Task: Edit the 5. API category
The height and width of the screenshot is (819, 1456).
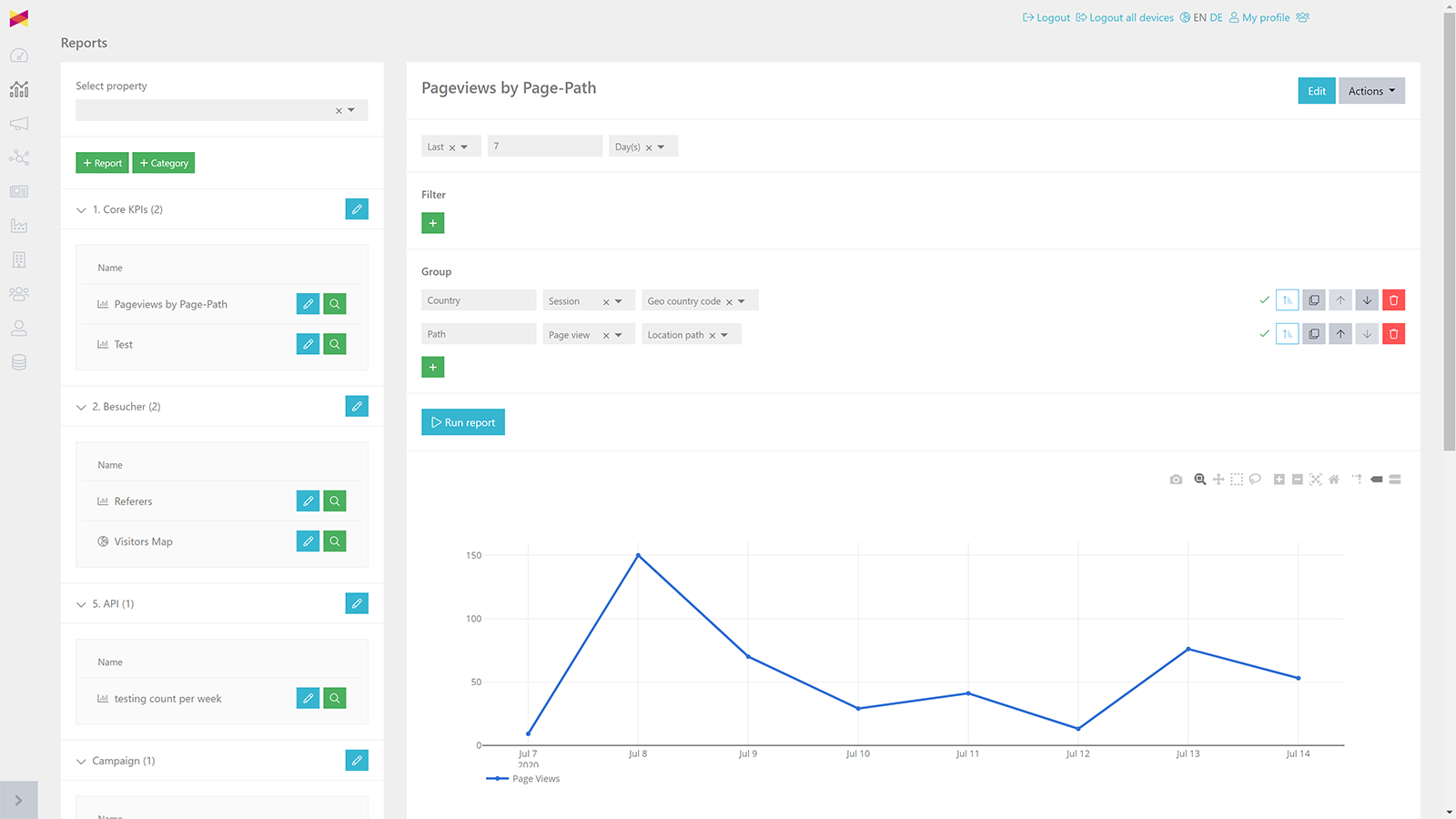Action: 357,603
